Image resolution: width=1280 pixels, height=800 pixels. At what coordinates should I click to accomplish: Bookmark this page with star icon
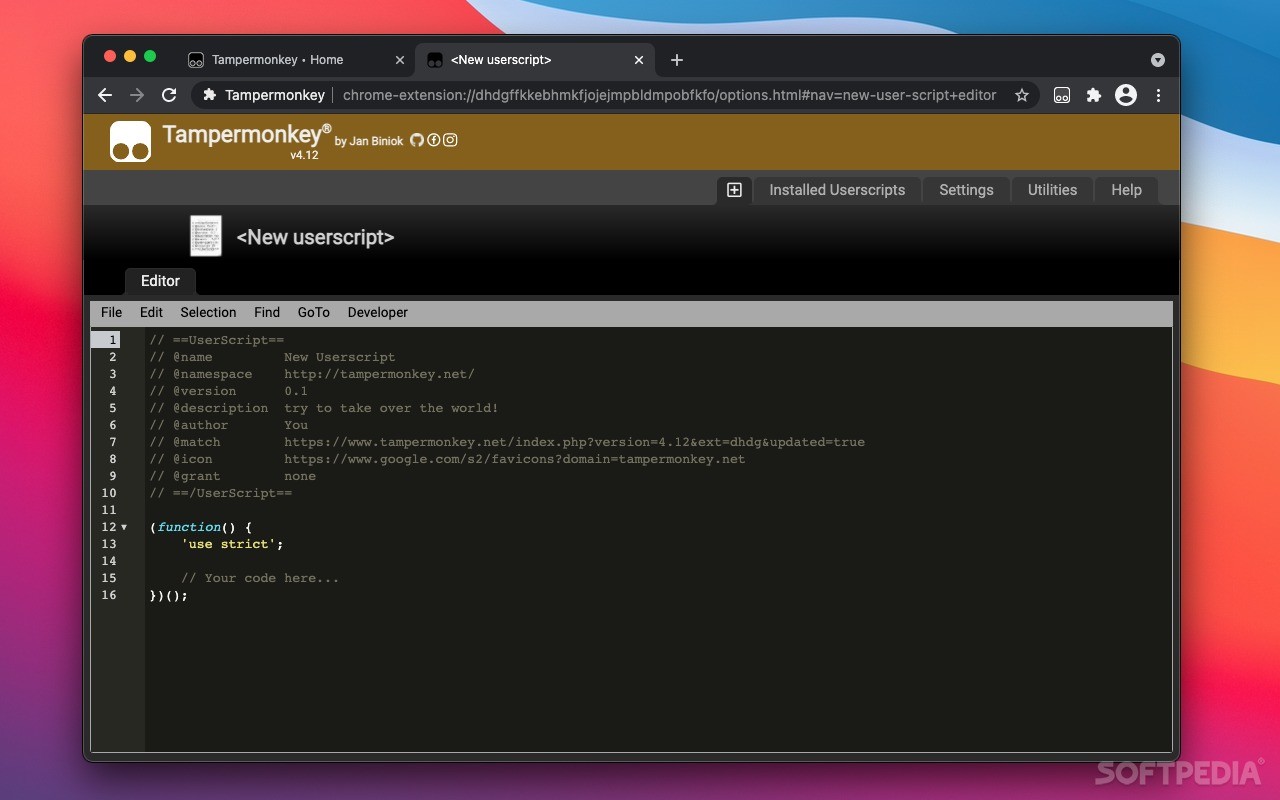click(x=1022, y=95)
